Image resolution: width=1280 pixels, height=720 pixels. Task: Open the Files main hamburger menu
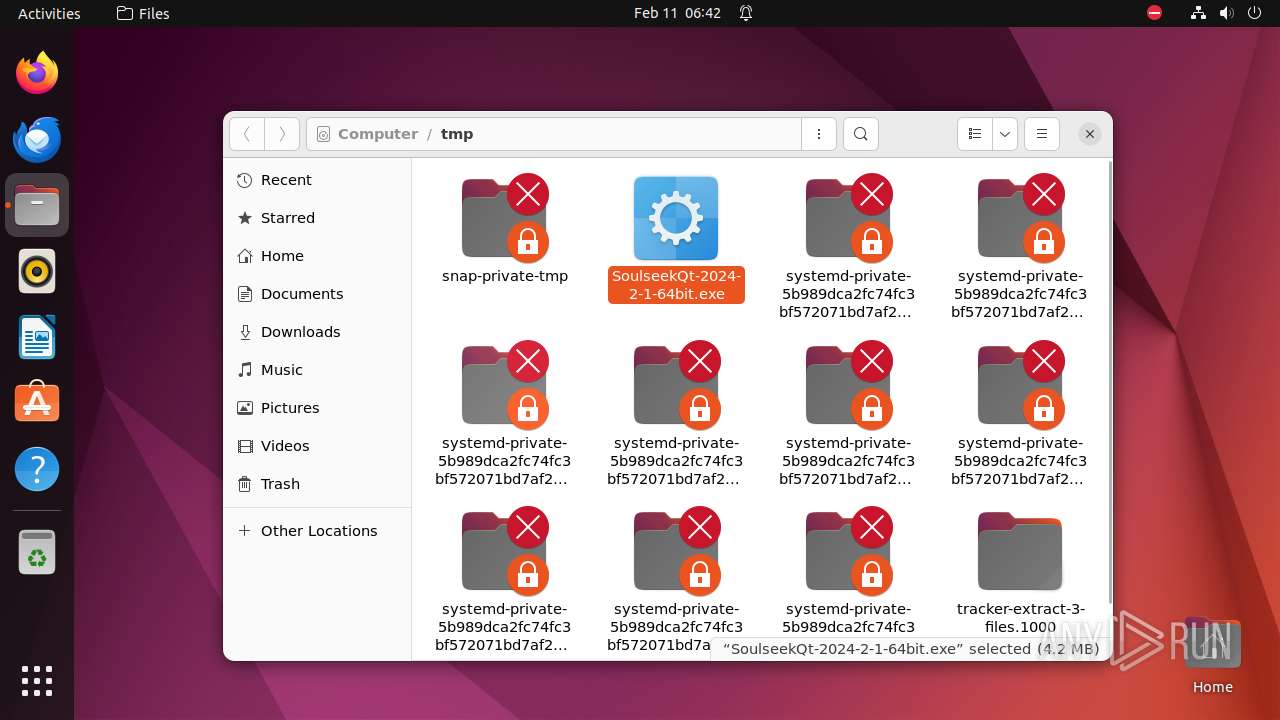(1041, 134)
